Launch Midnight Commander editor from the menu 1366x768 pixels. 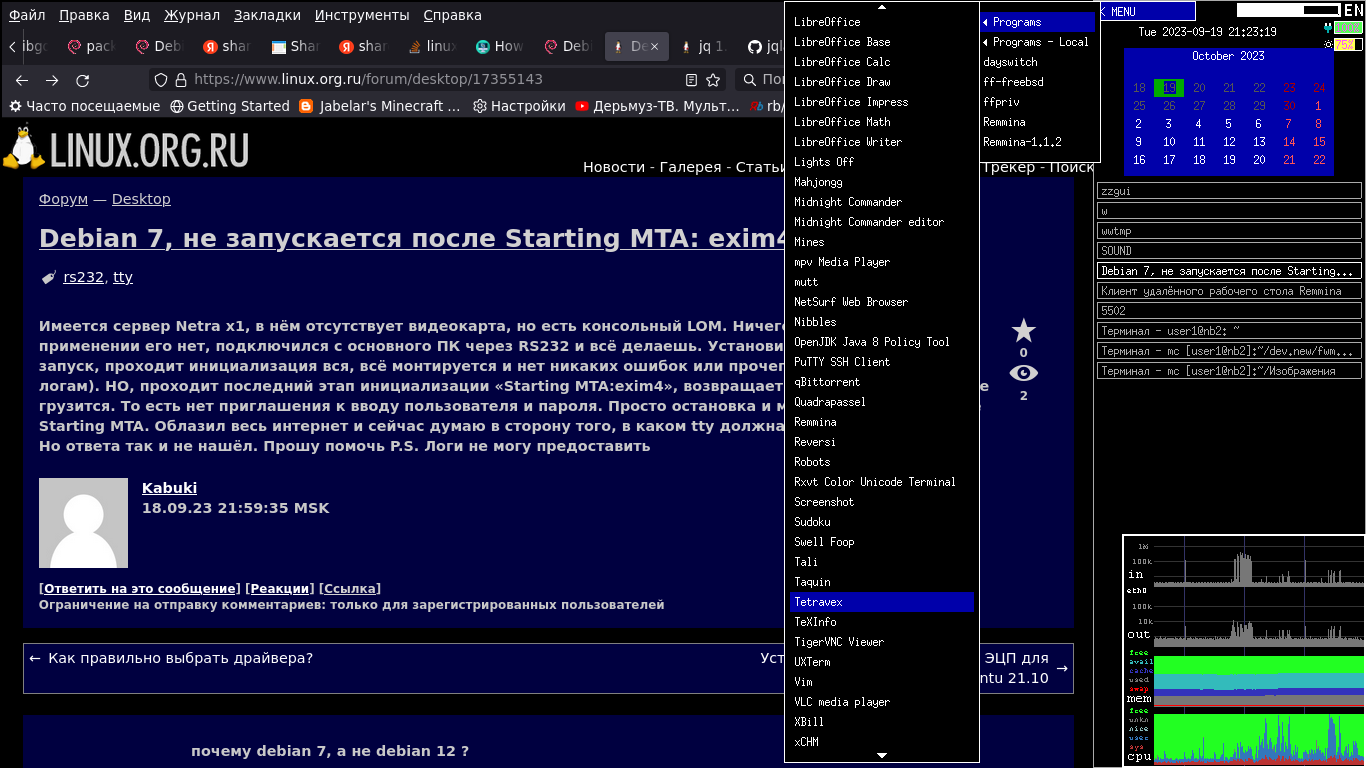pyautogui.click(x=881, y=222)
